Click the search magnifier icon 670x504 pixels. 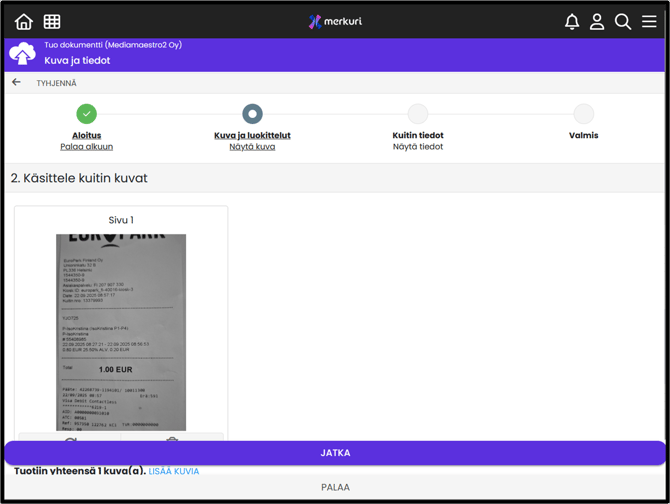[x=623, y=21]
